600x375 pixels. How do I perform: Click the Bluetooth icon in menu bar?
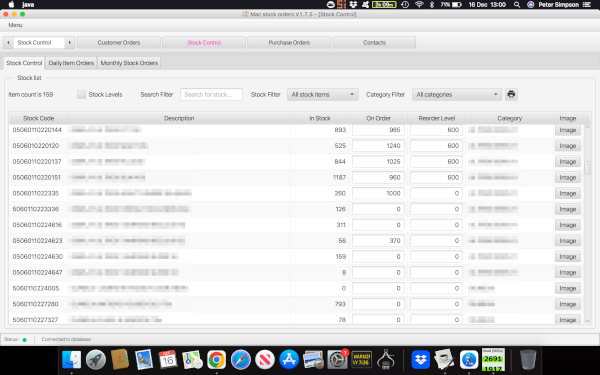pos(432,5)
